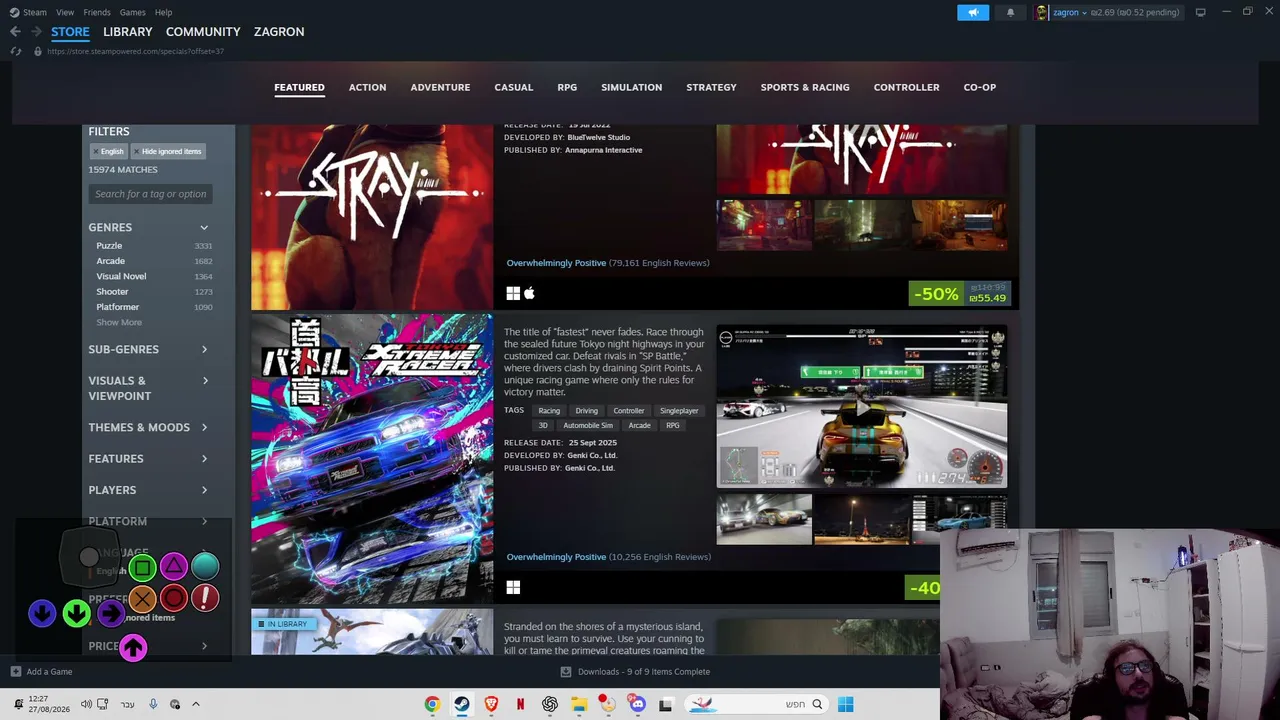Click the taskbar volume speaker icon

click(86, 704)
